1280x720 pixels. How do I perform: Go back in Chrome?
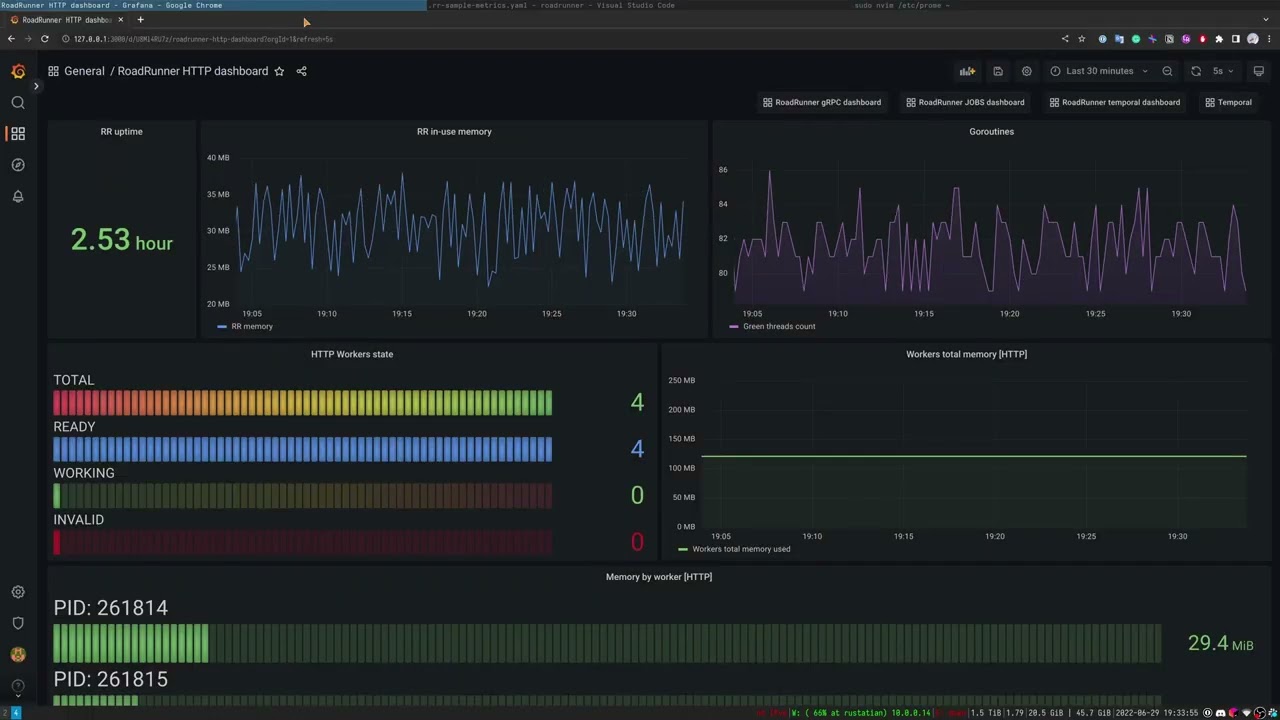coord(11,39)
